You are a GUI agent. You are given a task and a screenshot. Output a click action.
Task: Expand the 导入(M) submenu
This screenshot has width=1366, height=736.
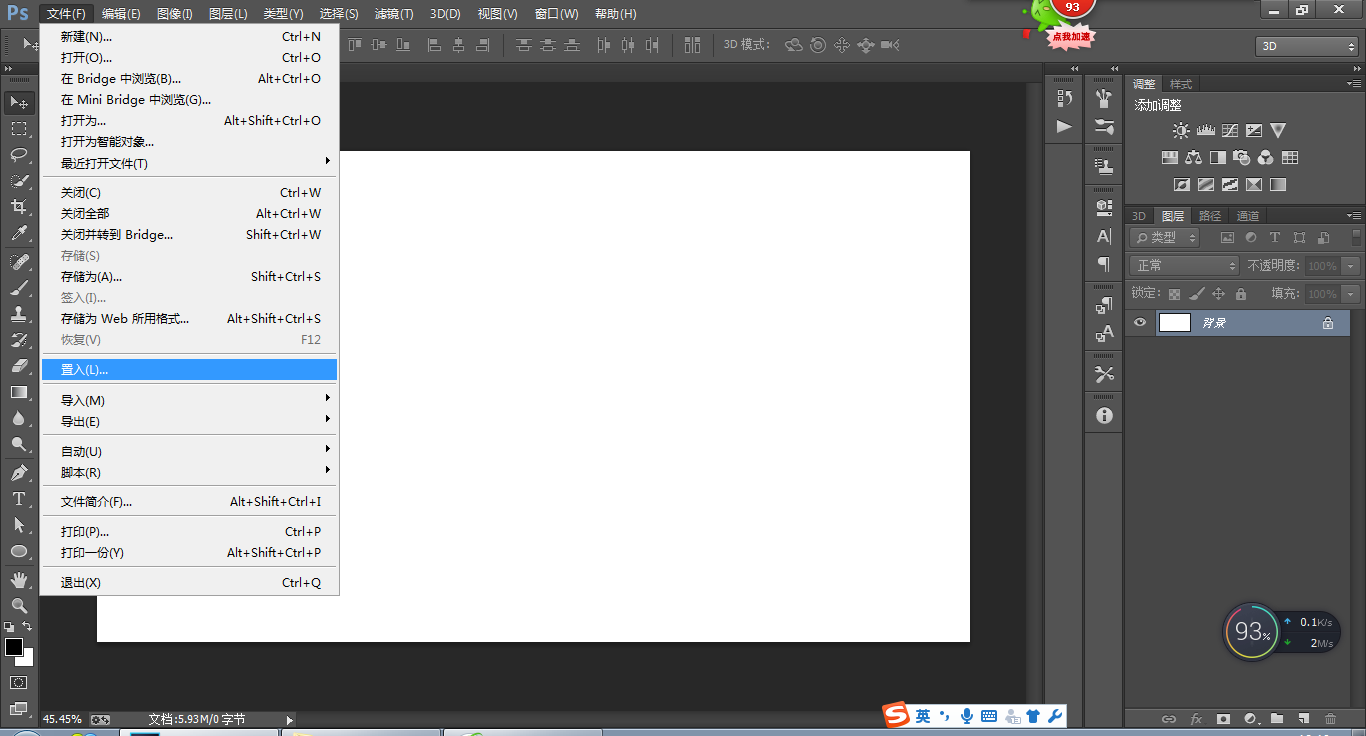(x=190, y=400)
